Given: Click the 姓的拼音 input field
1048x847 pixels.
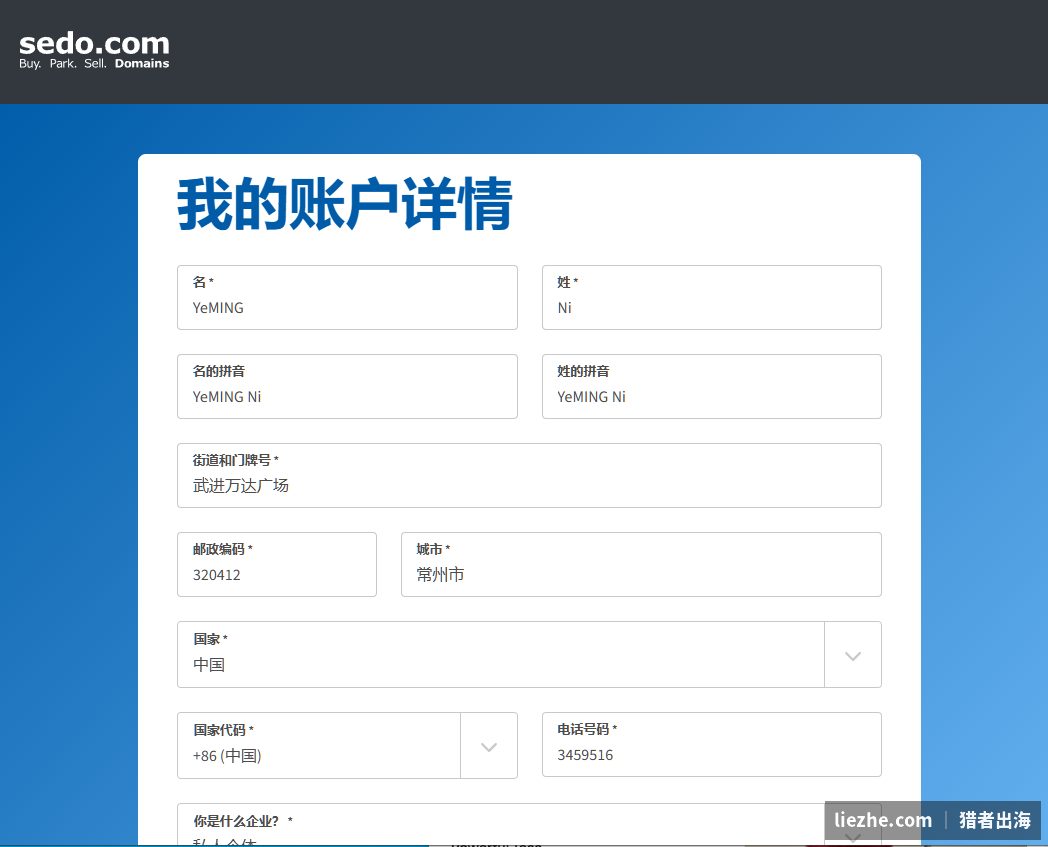Looking at the screenshot, I should pos(712,386).
